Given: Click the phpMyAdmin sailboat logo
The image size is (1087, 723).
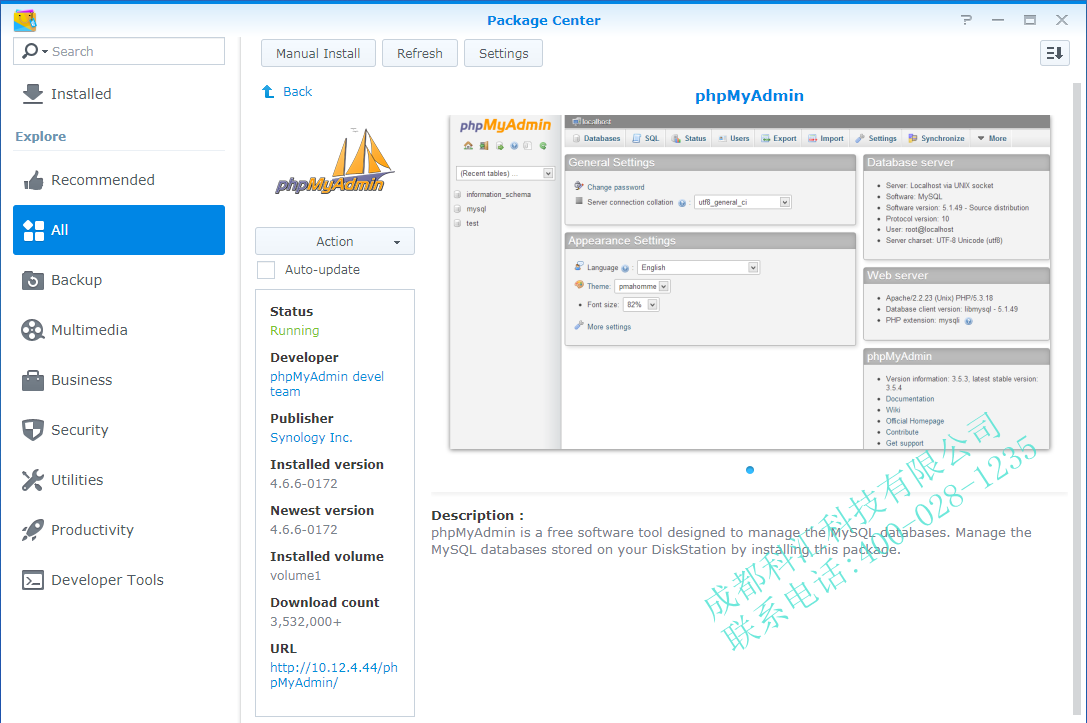Looking at the screenshot, I should (x=335, y=161).
